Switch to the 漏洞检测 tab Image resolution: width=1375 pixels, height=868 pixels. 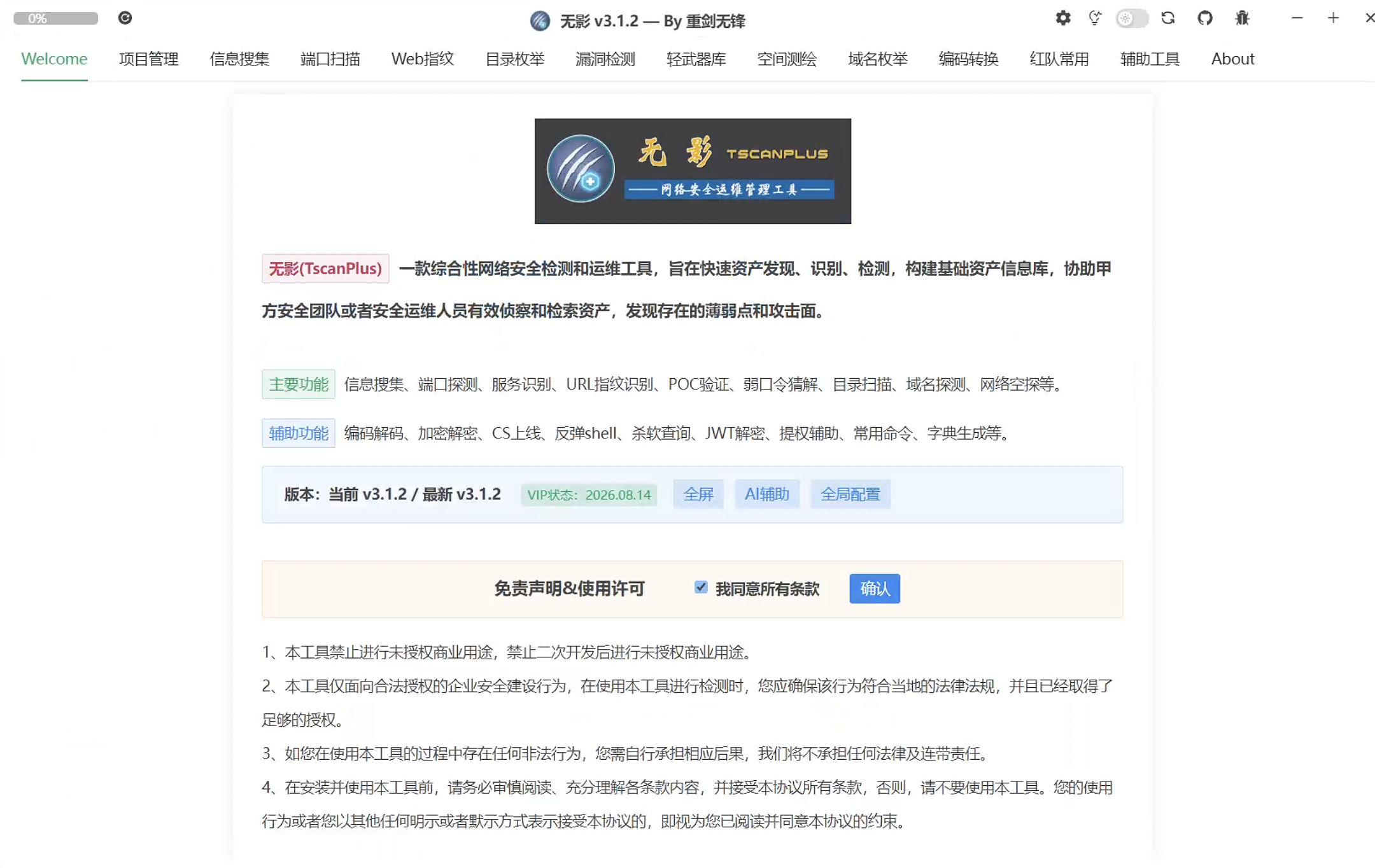(x=605, y=59)
